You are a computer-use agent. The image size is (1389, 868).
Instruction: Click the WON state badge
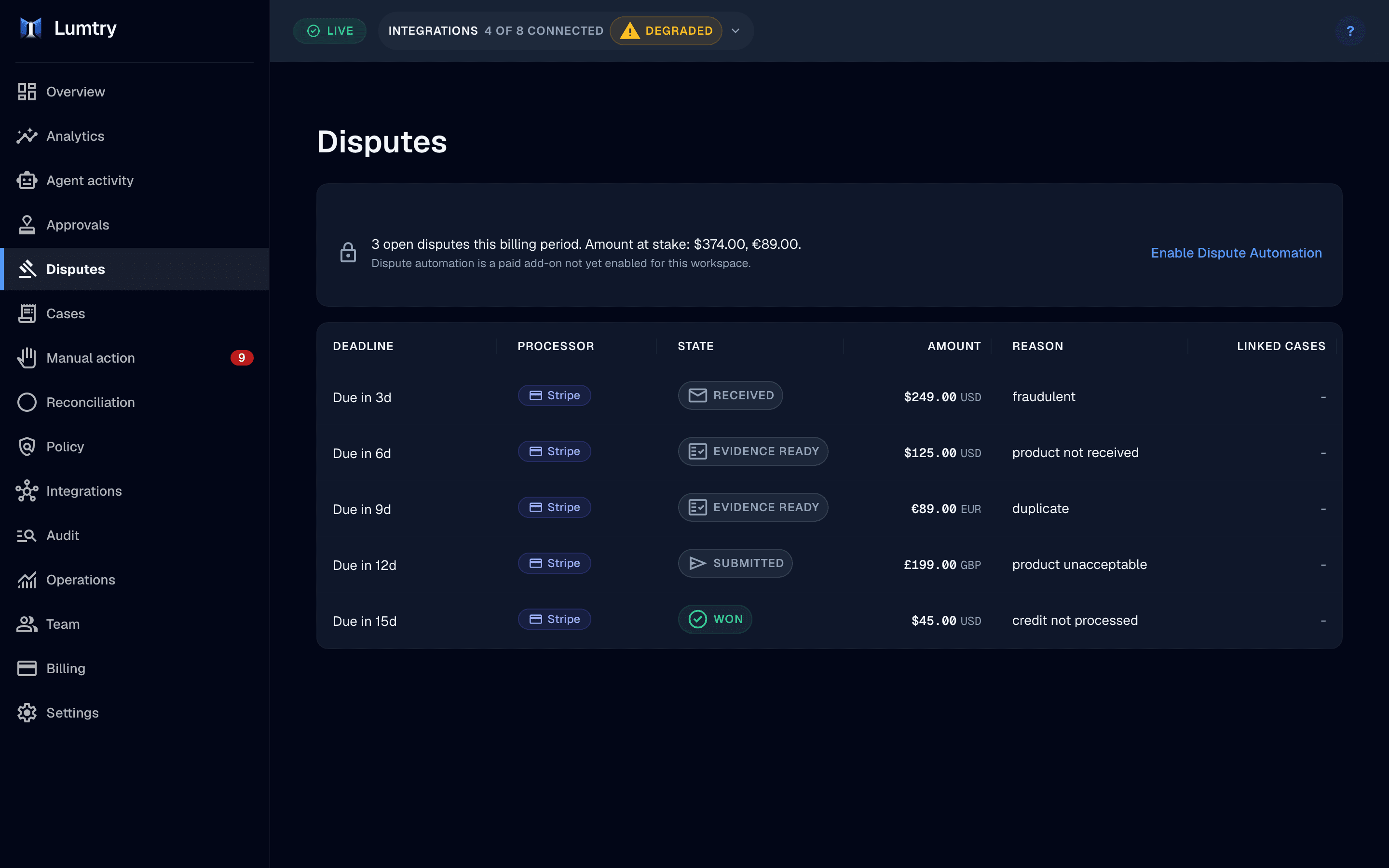(715, 620)
